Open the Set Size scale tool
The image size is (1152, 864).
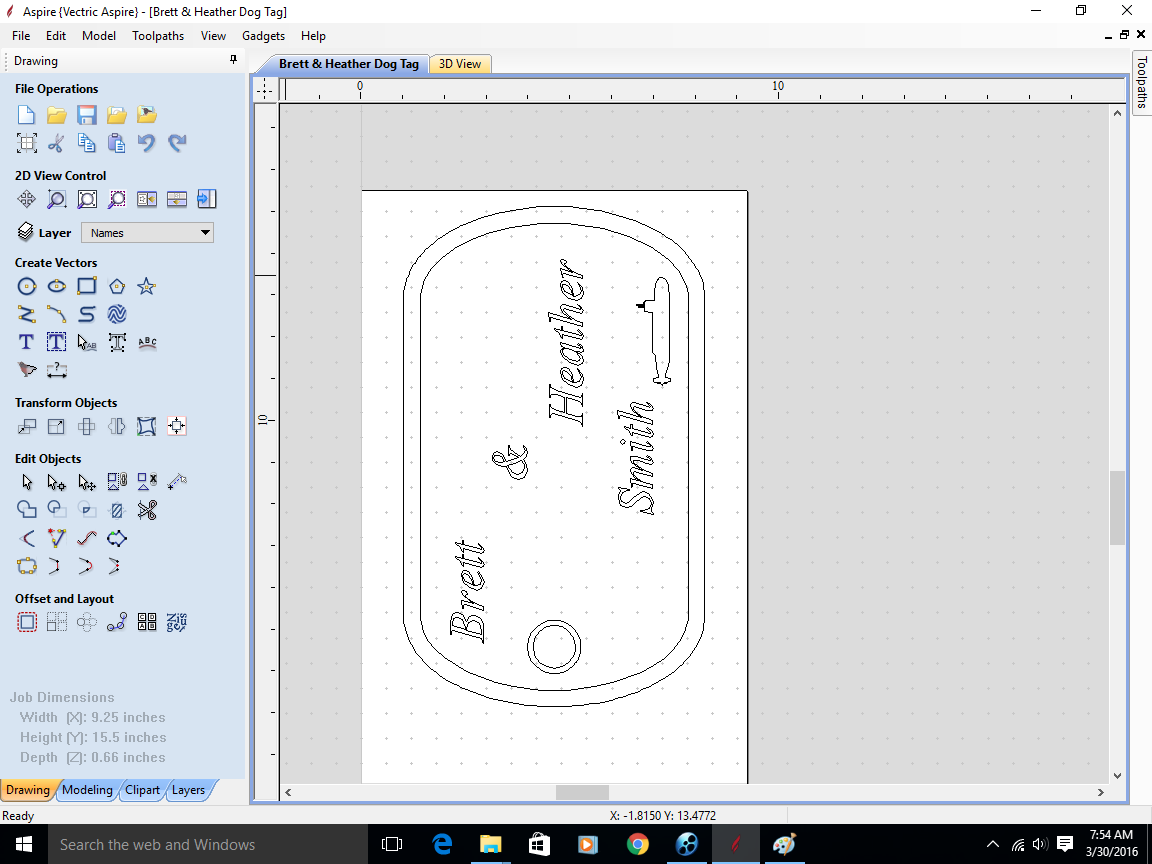coord(57,426)
